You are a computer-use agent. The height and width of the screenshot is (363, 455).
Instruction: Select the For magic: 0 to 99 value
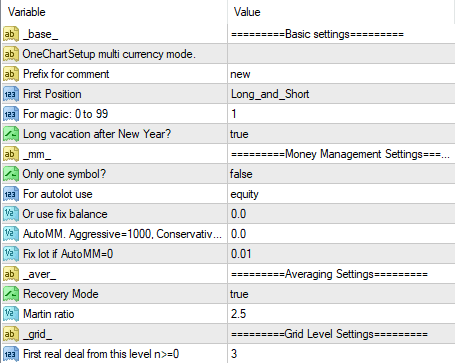click(x=341, y=114)
